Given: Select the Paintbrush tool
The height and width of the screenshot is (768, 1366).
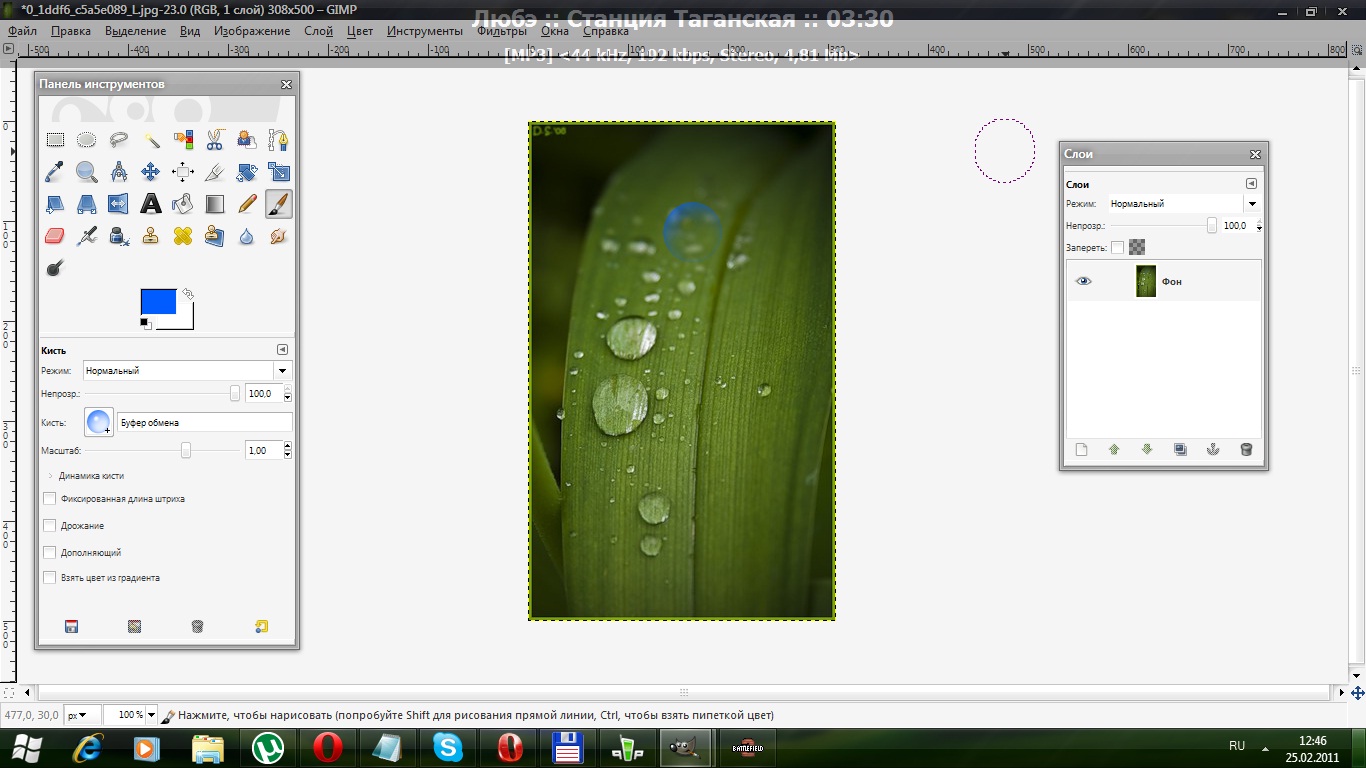Looking at the screenshot, I should click(x=279, y=204).
